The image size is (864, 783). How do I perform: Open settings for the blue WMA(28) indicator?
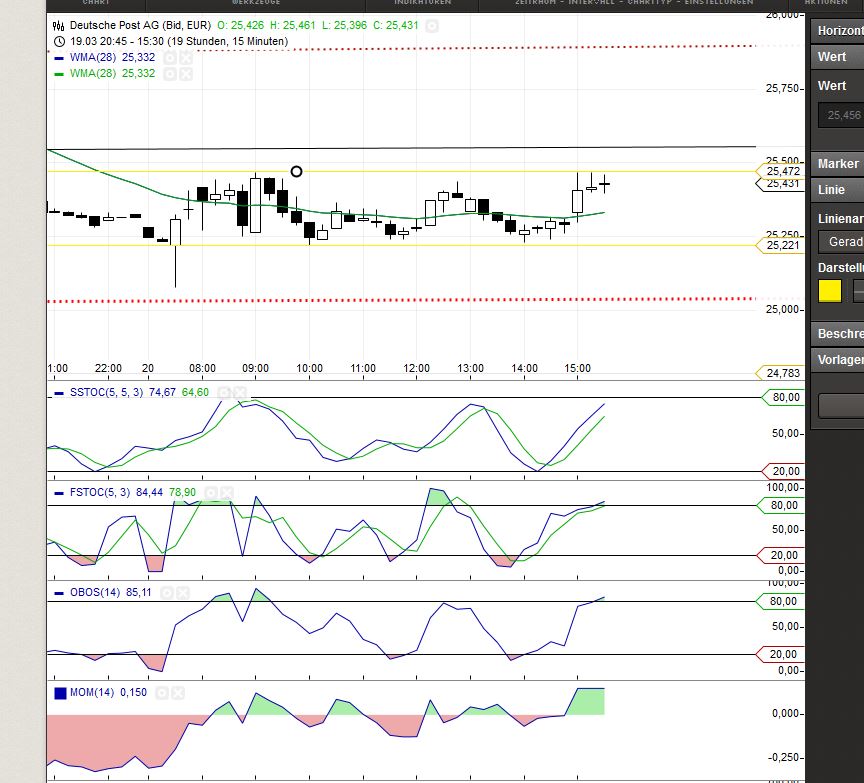(170, 57)
